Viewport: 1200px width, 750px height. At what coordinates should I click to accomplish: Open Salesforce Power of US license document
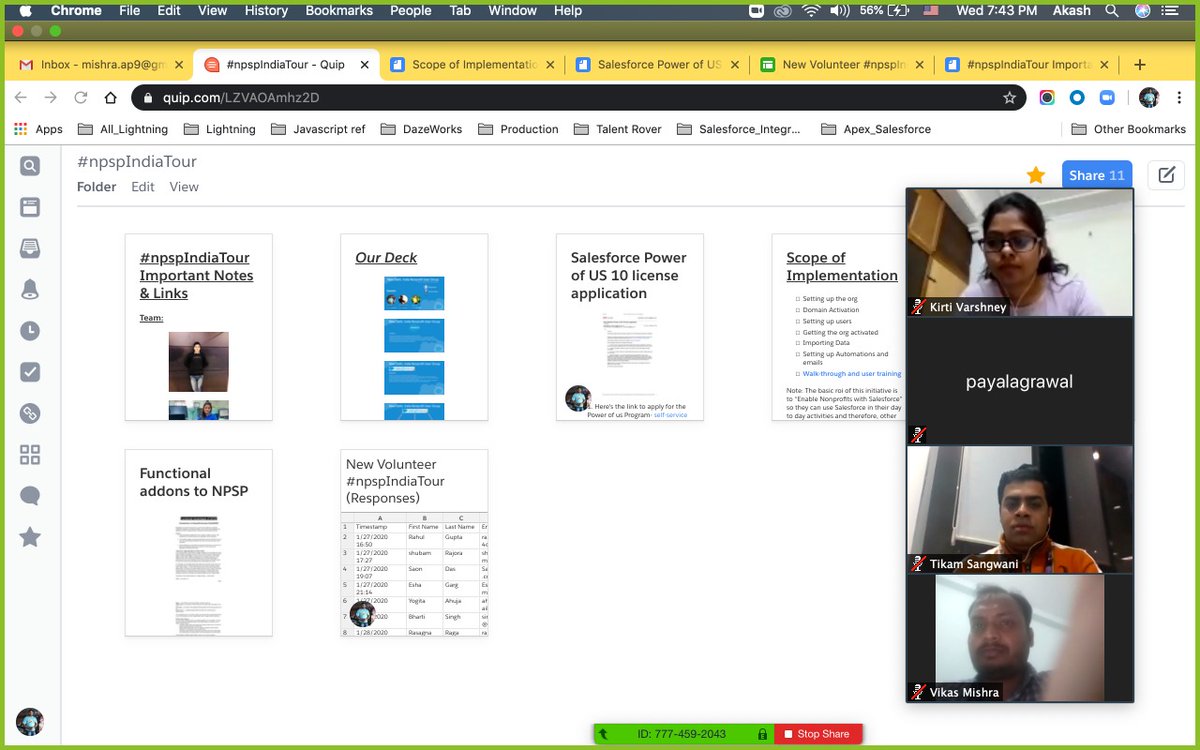point(630,327)
